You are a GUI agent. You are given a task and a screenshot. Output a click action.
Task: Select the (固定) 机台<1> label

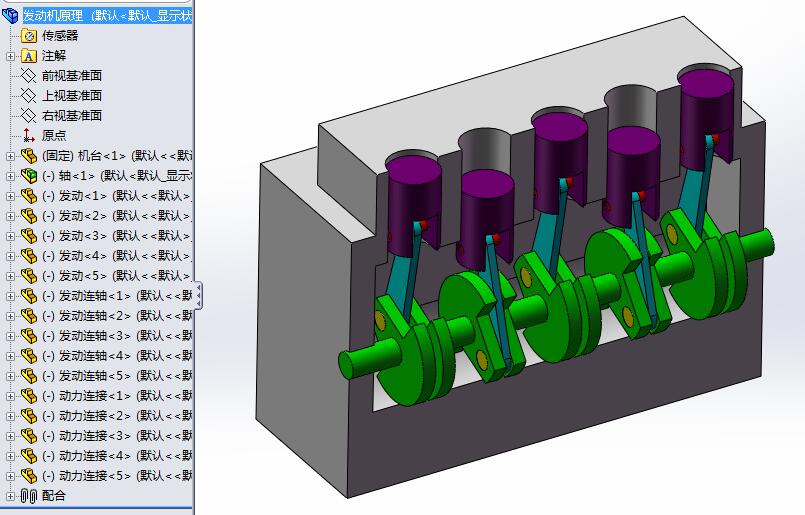(x=117, y=156)
